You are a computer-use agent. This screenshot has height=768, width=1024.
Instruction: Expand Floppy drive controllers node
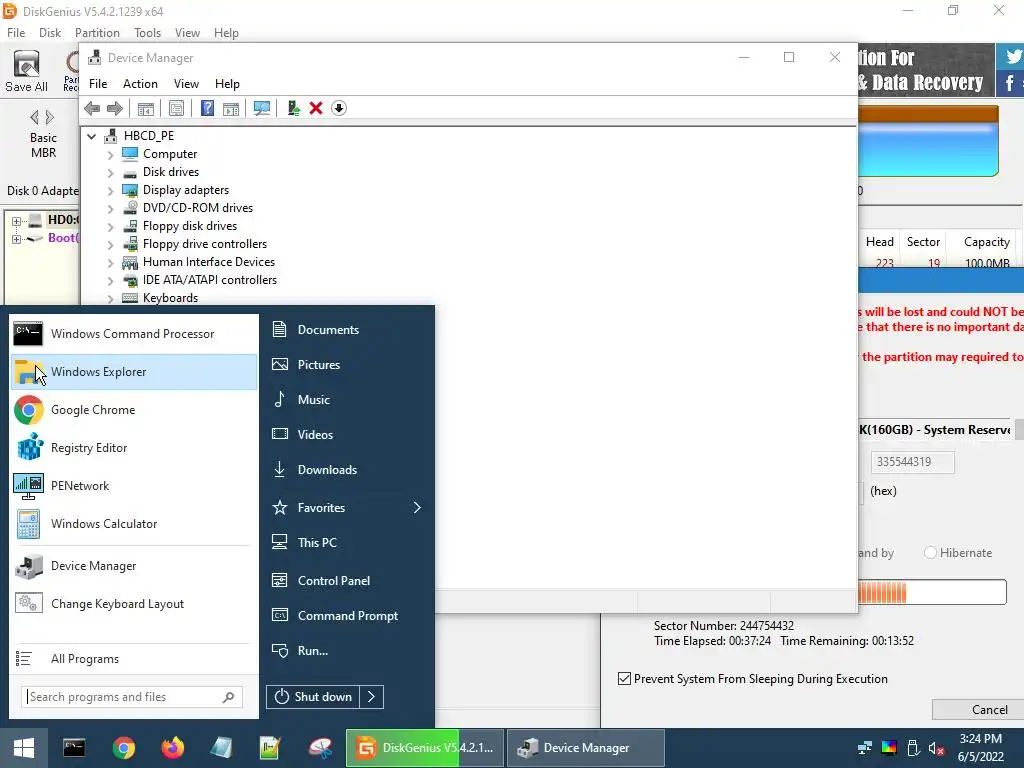[x=110, y=245]
